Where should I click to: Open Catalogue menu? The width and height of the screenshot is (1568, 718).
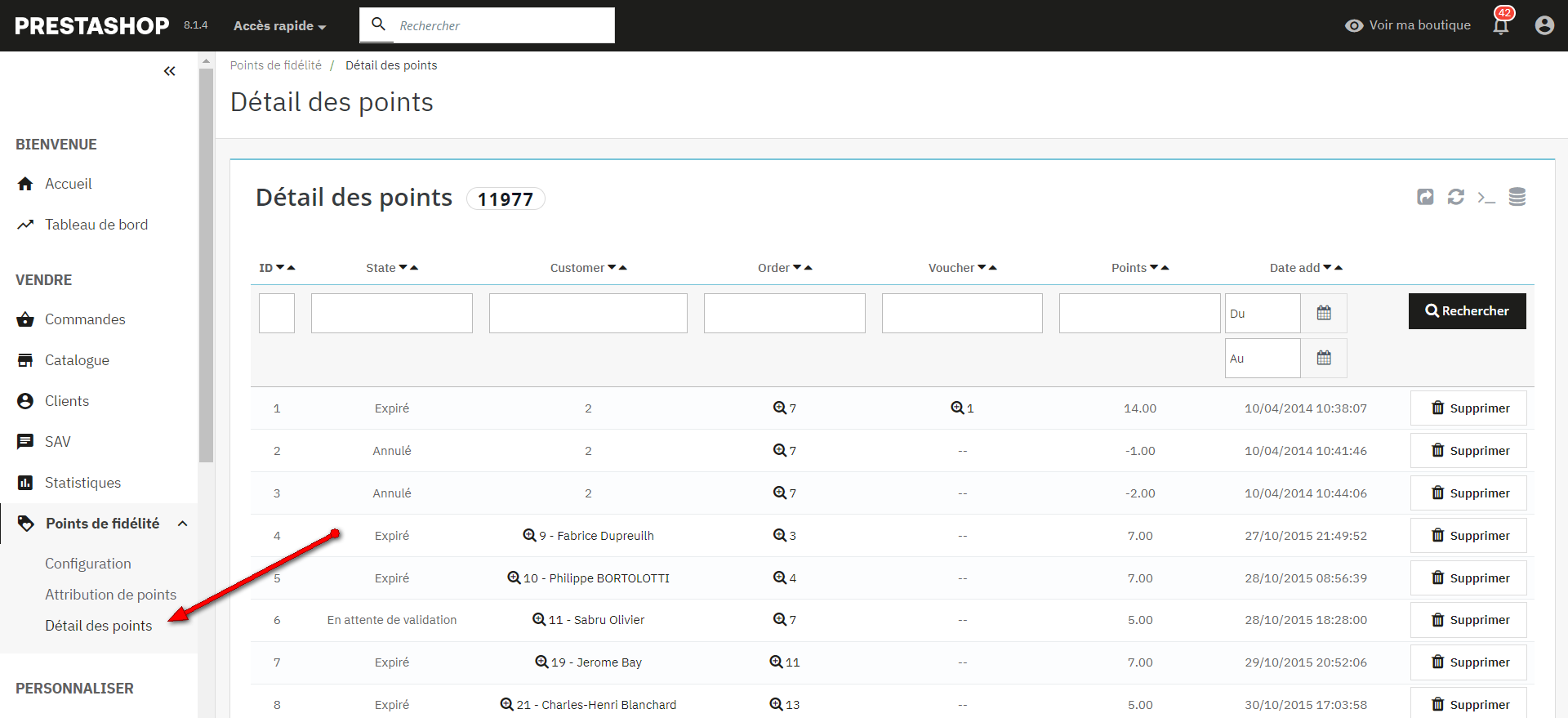[x=77, y=360]
